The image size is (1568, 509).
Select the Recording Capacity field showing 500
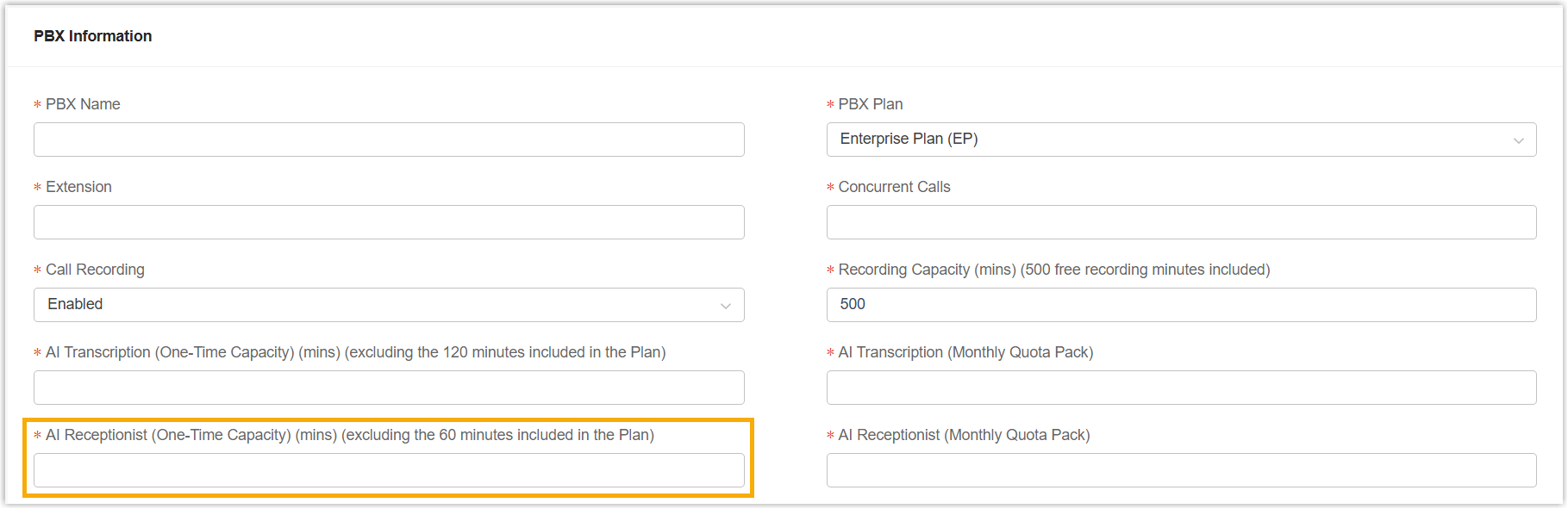(1181, 305)
